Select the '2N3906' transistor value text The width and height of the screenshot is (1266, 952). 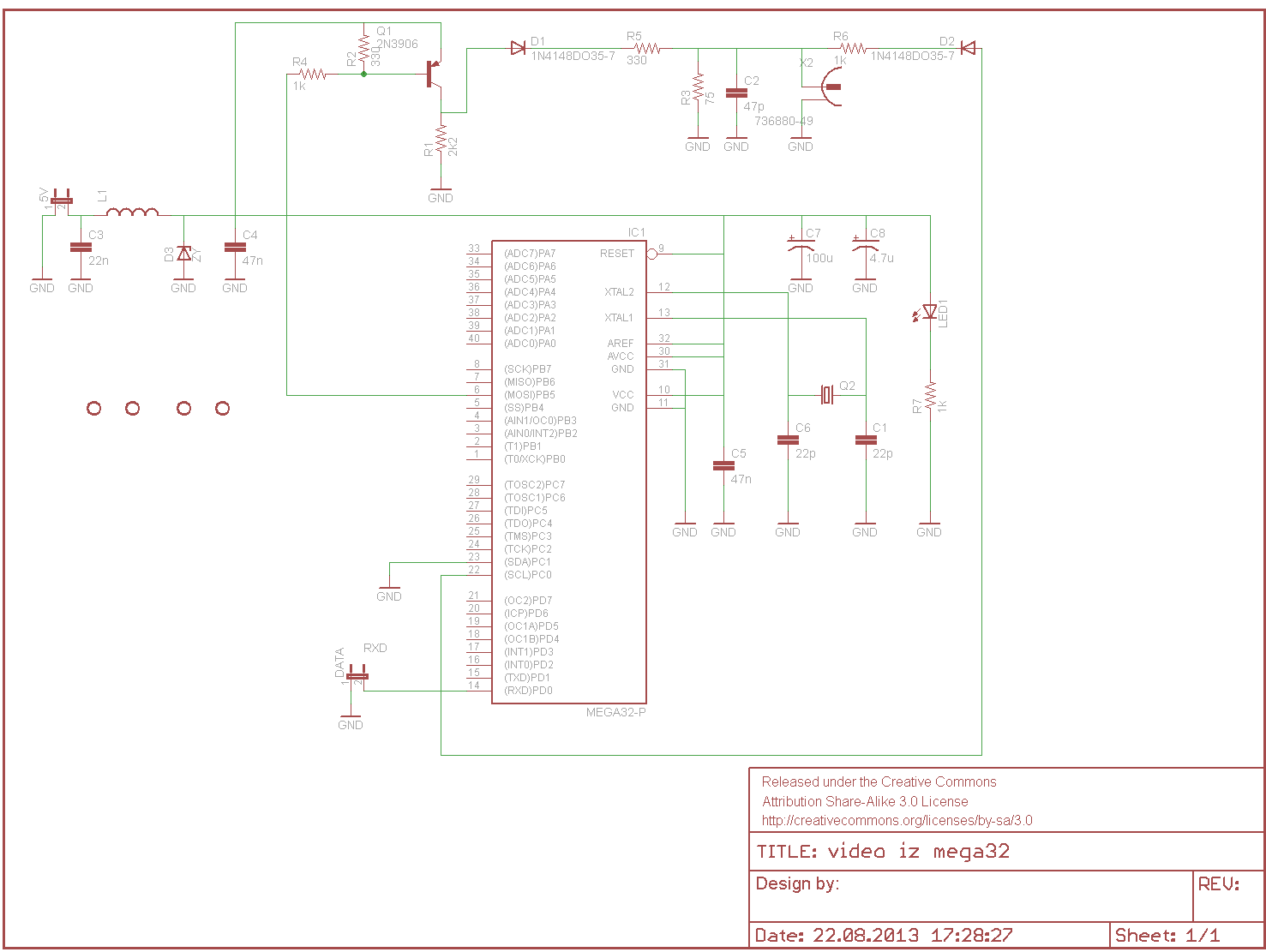398,44
